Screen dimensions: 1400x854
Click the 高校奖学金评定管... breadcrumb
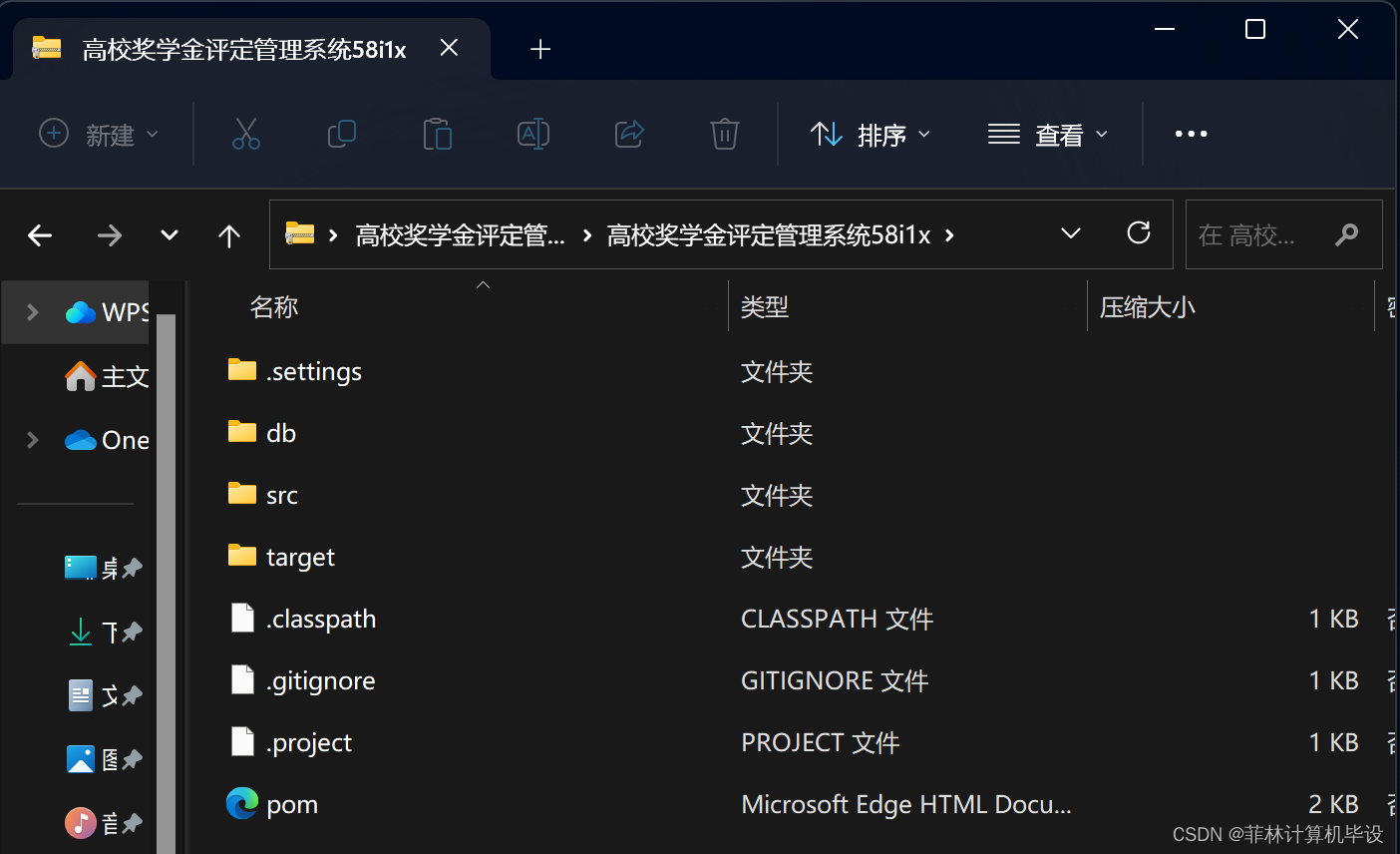pyautogui.click(x=461, y=235)
